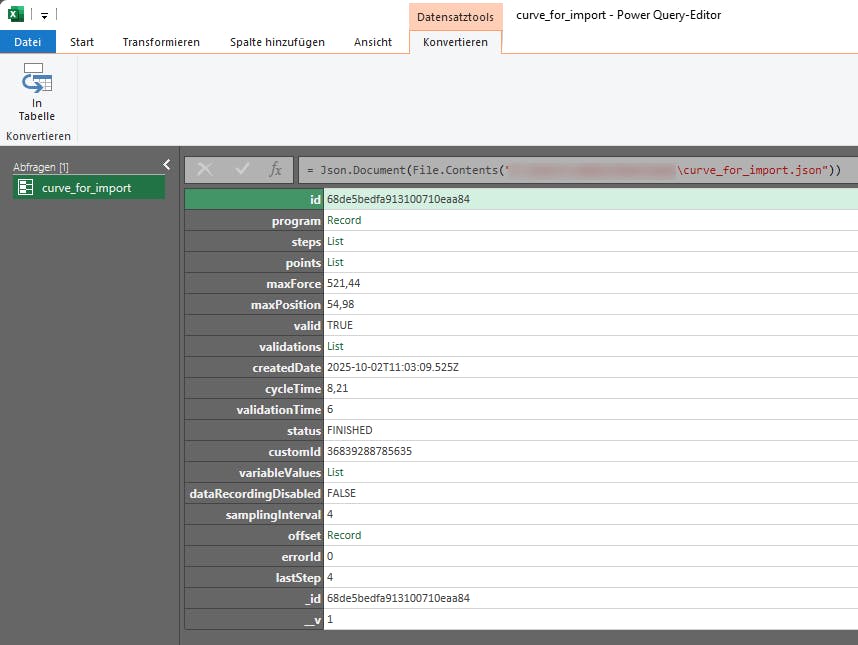The image size is (858, 645).
Task: Switch to the Transformieren tab
Action: coord(161,42)
